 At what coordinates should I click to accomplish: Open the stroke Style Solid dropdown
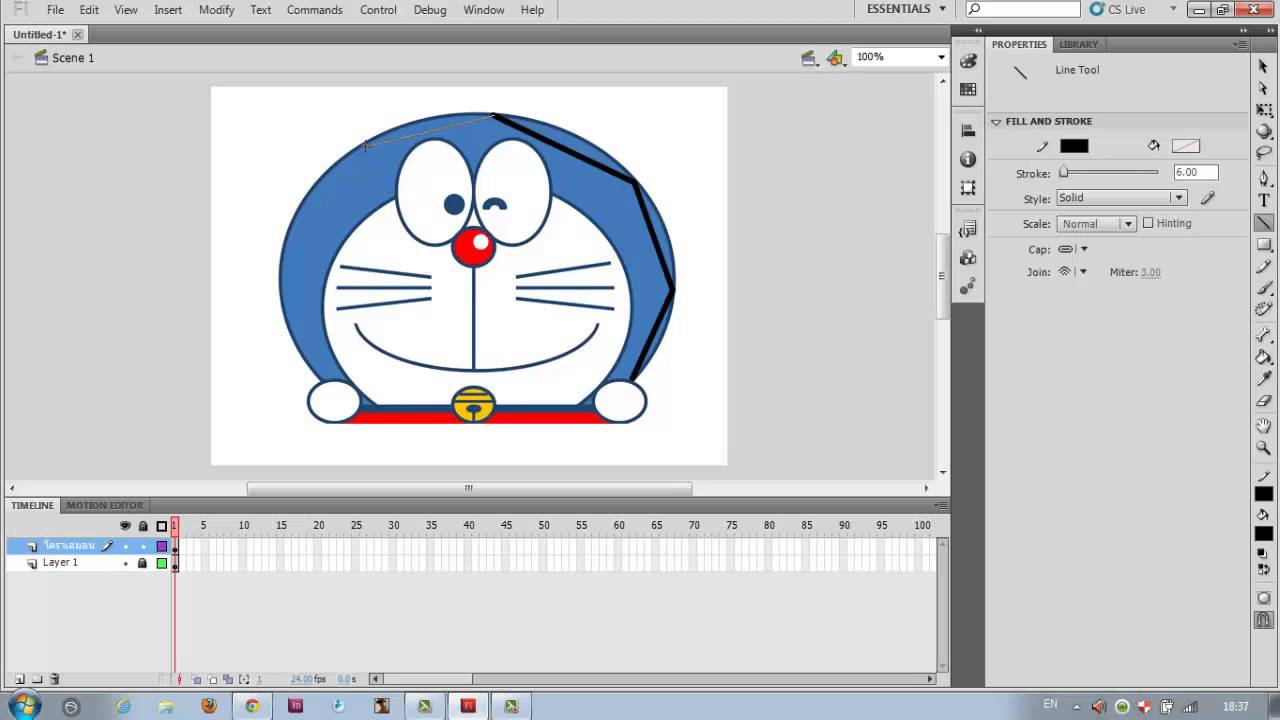(x=1122, y=198)
